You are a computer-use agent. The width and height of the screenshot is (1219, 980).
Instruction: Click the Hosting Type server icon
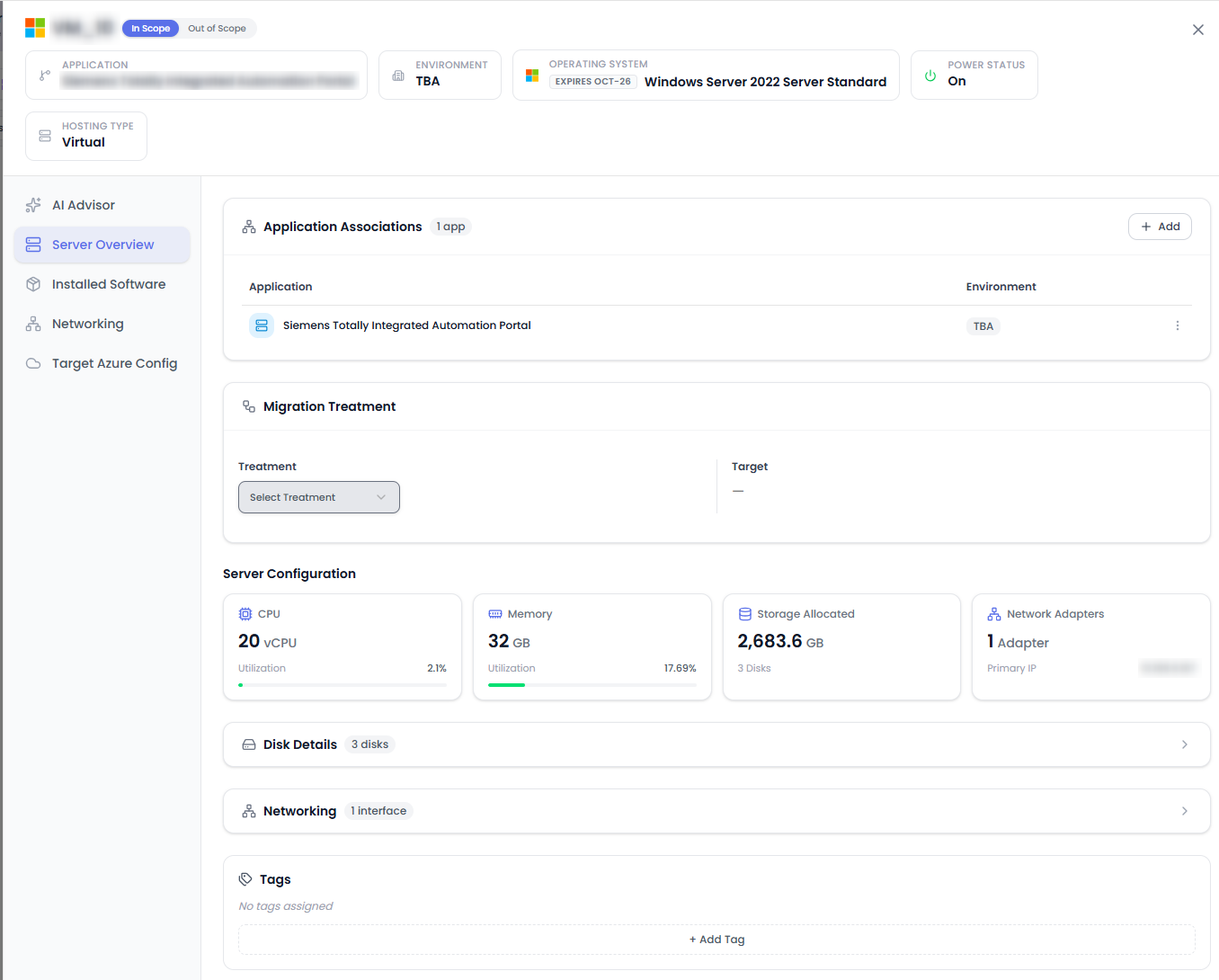click(45, 136)
